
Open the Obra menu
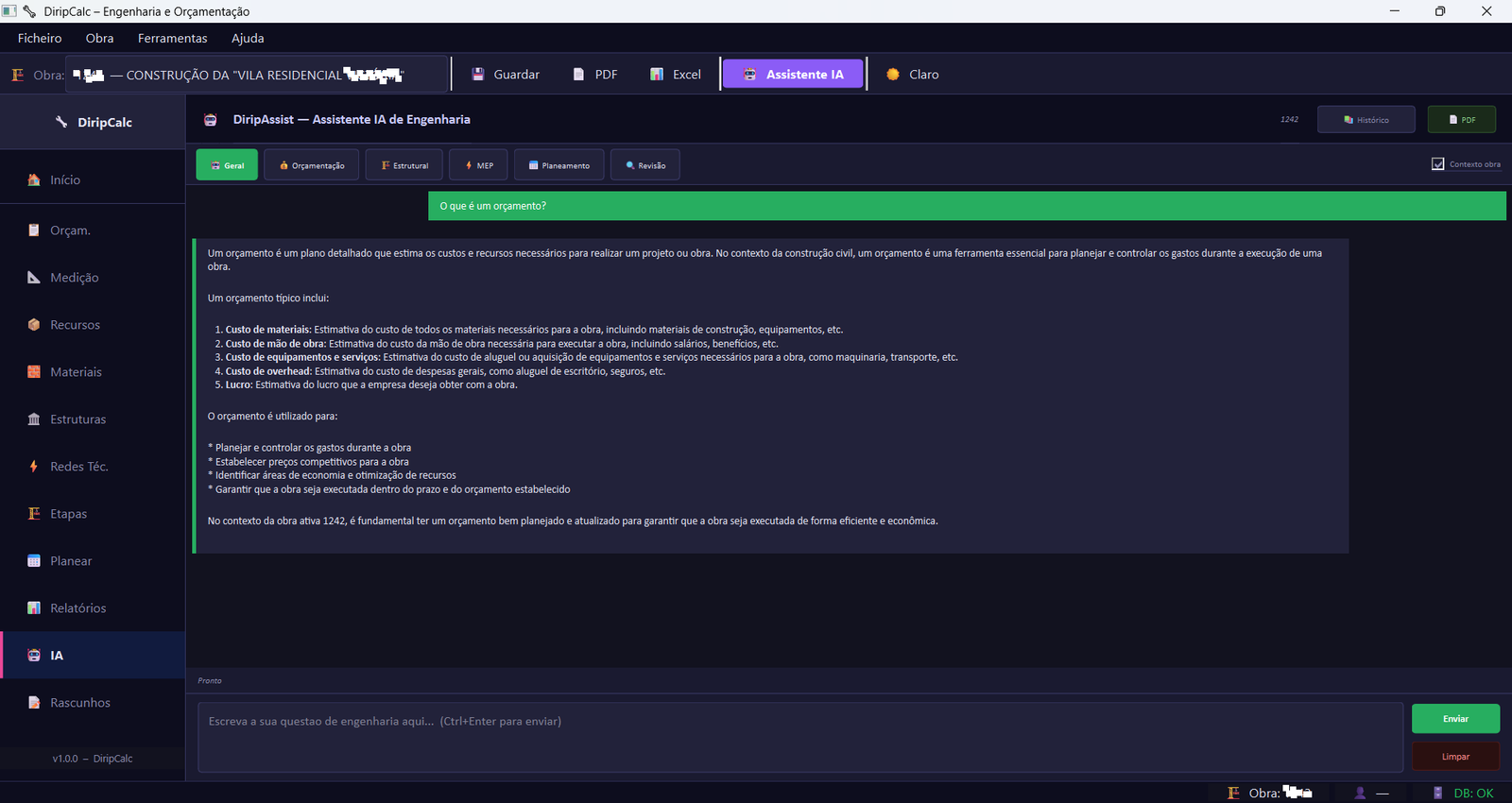click(99, 39)
